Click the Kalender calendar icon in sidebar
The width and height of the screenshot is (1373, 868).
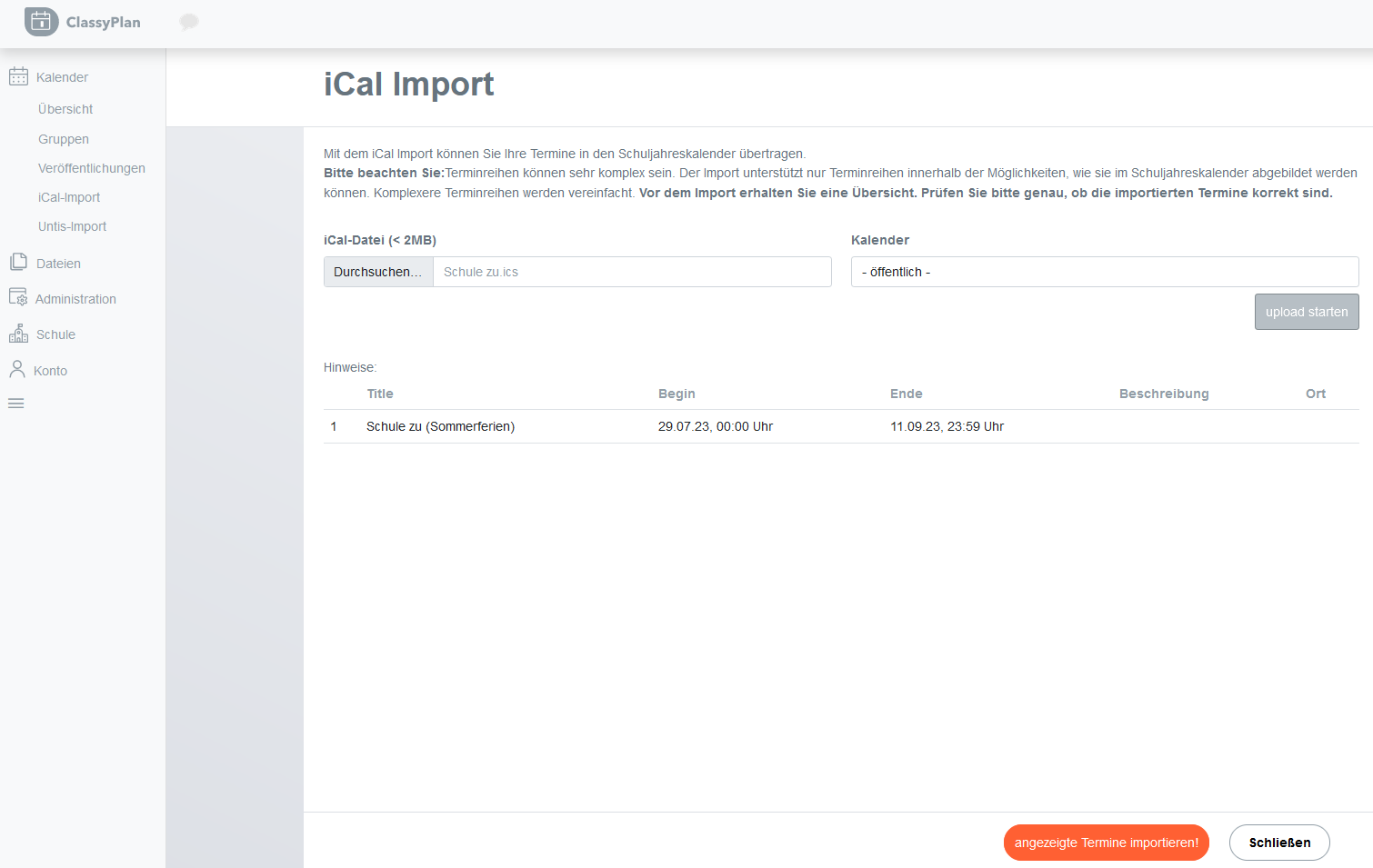click(18, 76)
